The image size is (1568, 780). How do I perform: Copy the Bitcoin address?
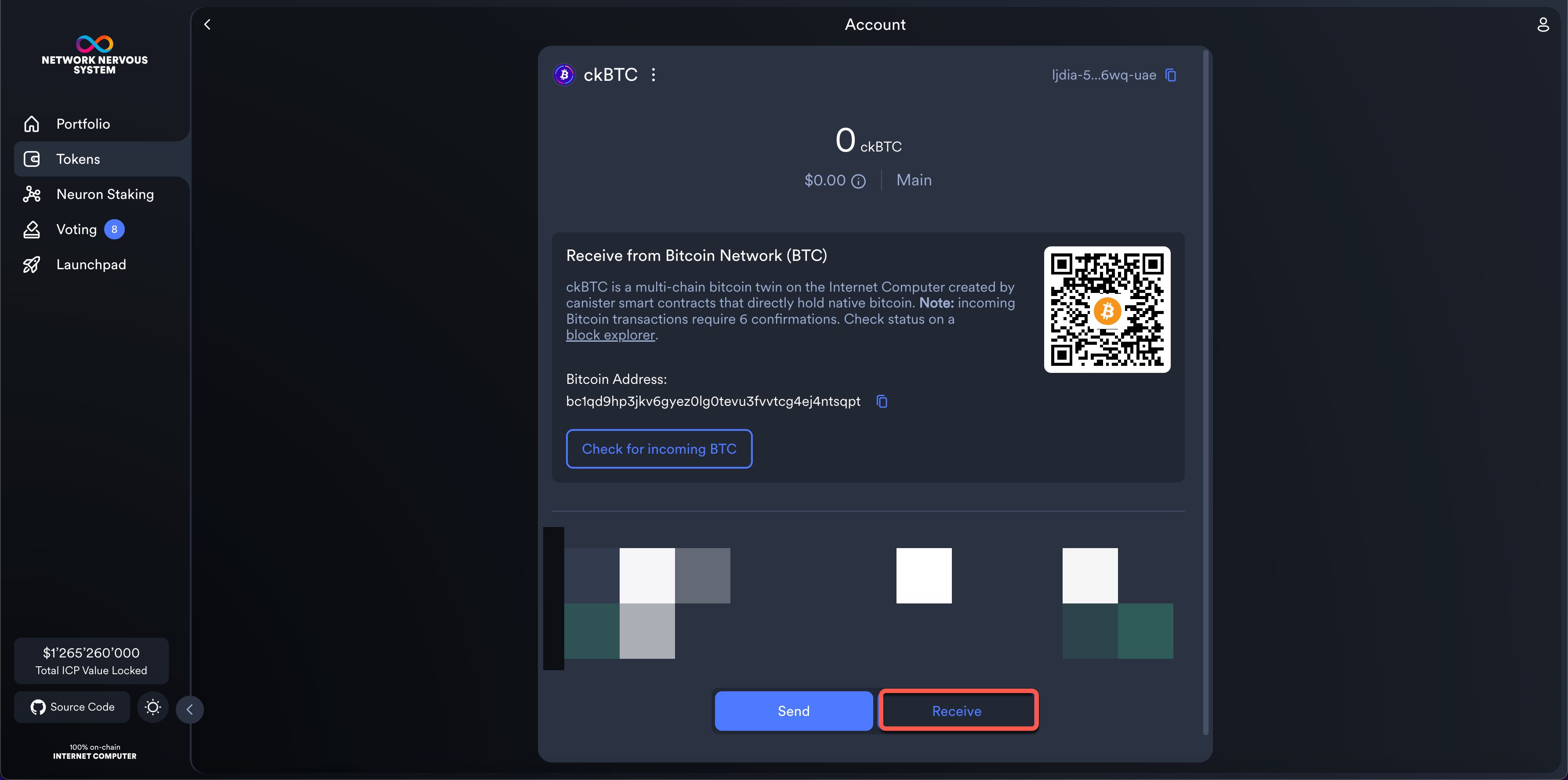tap(882, 401)
